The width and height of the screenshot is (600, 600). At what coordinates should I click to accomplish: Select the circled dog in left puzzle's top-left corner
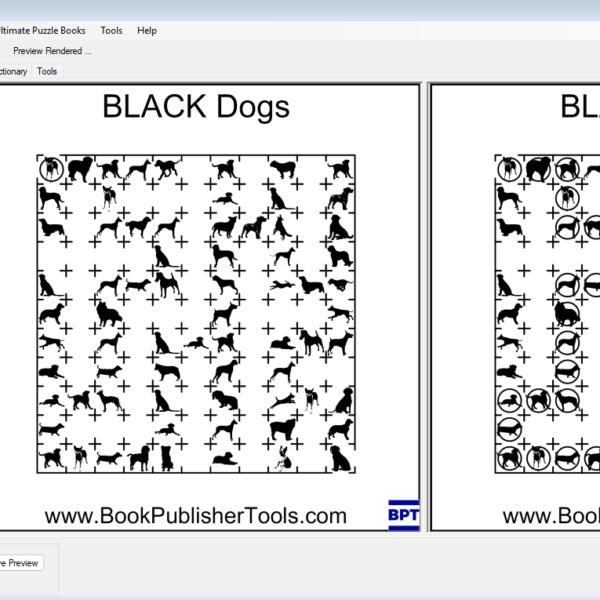[x=51, y=168]
